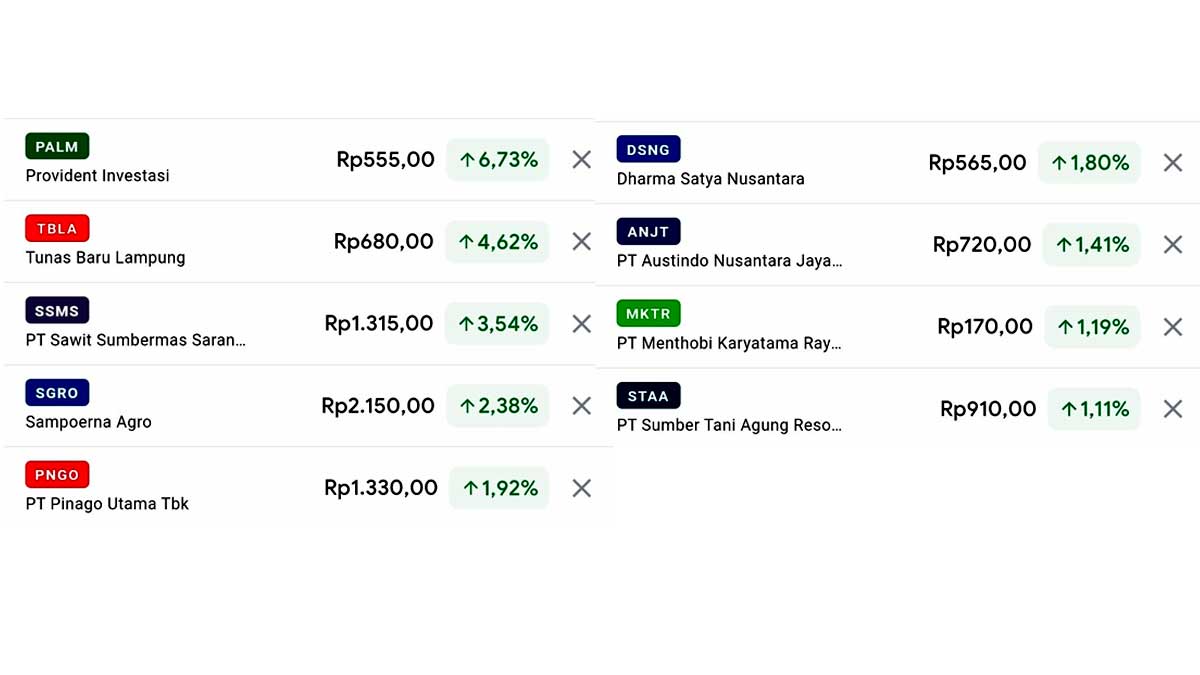The height and width of the screenshot is (675, 1200).
Task: Open Provident Investasi stock details
Action: [x=95, y=175]
